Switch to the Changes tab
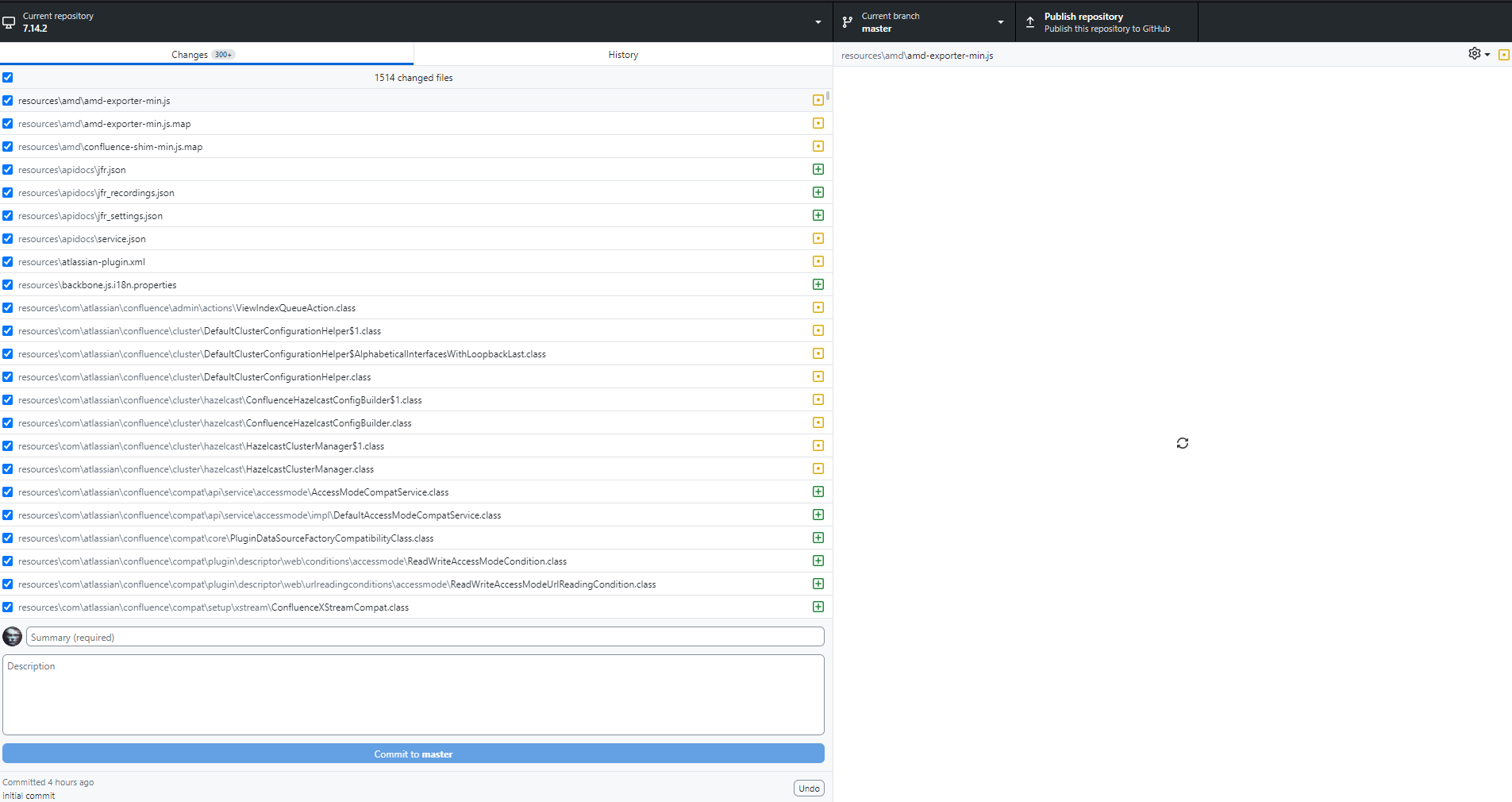Screen dimensions: 1512x802 coord(206,54)
